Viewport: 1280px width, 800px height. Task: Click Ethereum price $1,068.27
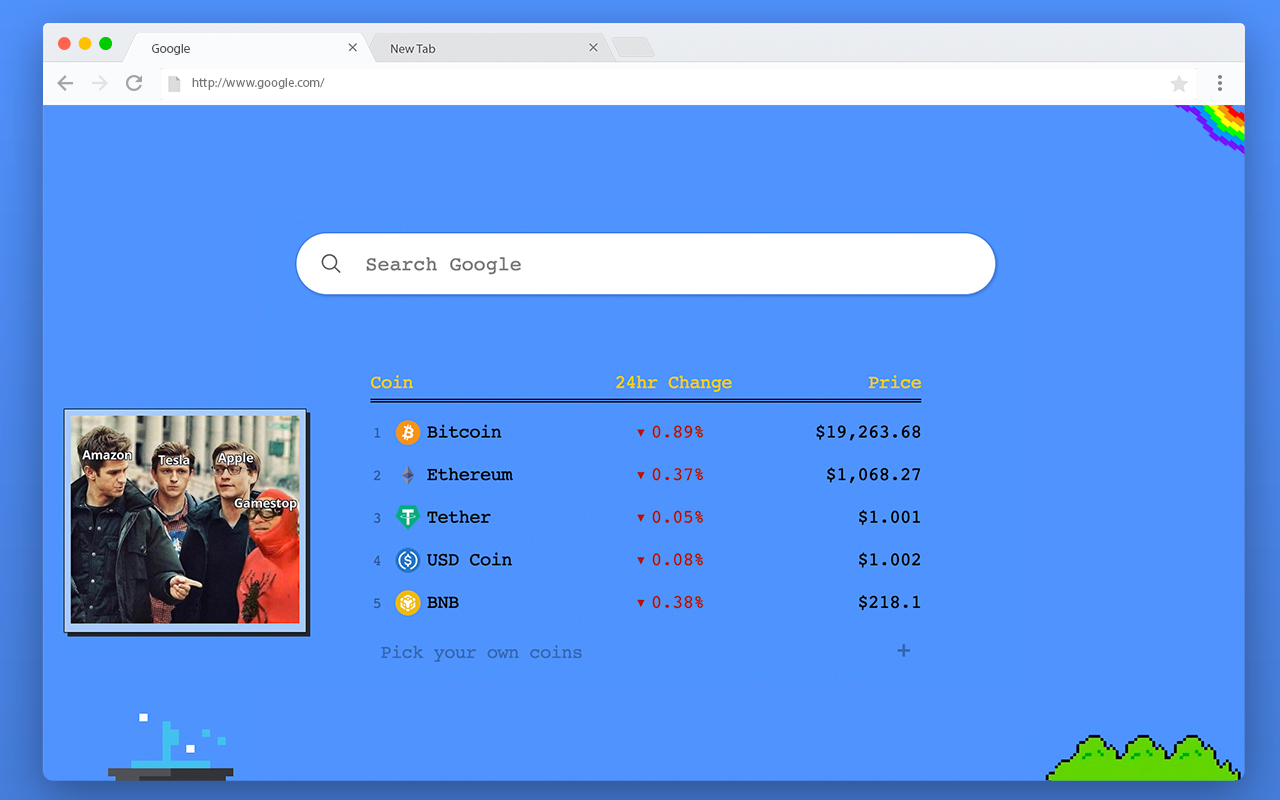[x=874, y=475]
